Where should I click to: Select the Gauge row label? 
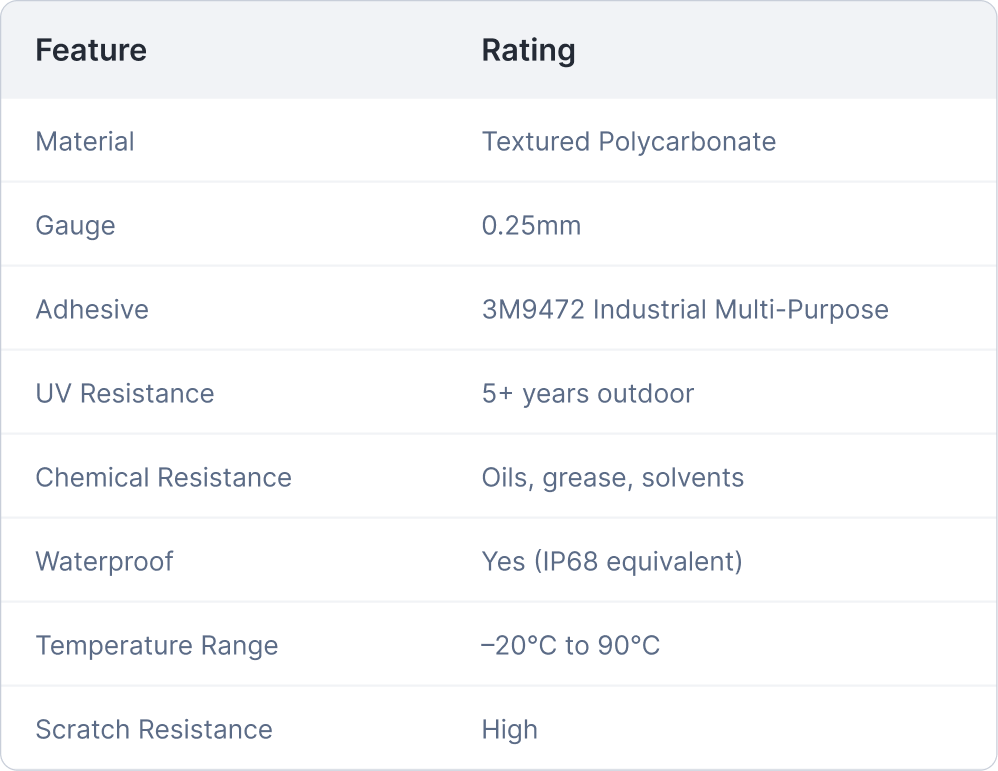coord(75,225)
